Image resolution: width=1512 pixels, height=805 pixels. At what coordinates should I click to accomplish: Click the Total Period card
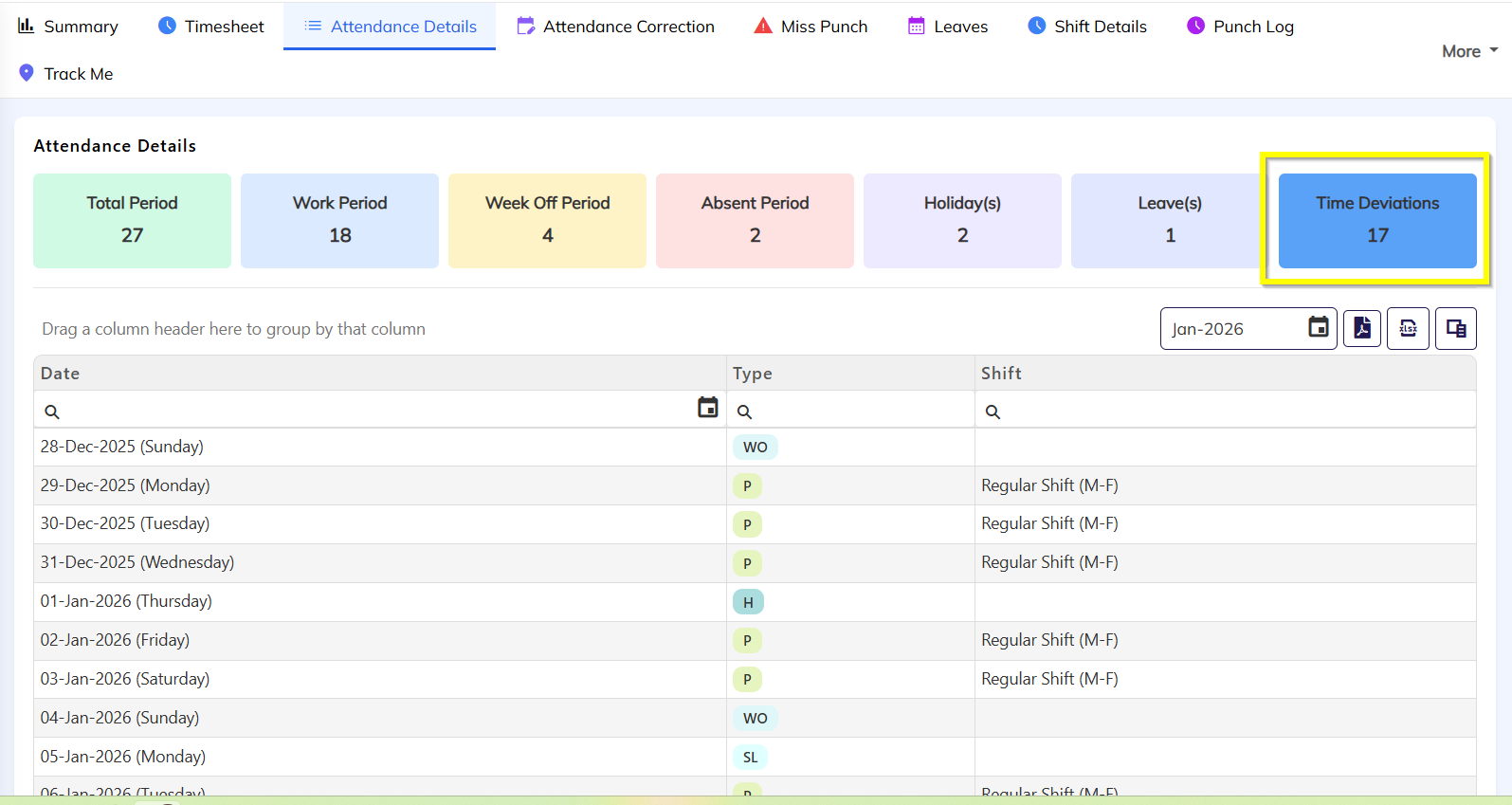point(132,220)
